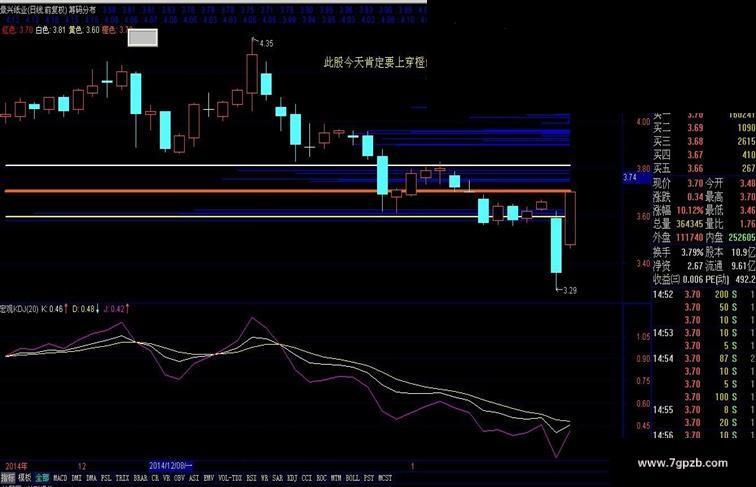Click the gray box near chart top

[143, 38]
